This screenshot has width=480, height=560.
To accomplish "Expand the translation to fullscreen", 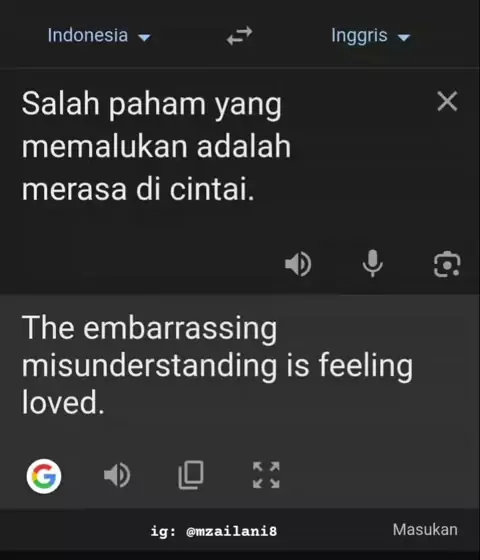I will pos(266,475).
